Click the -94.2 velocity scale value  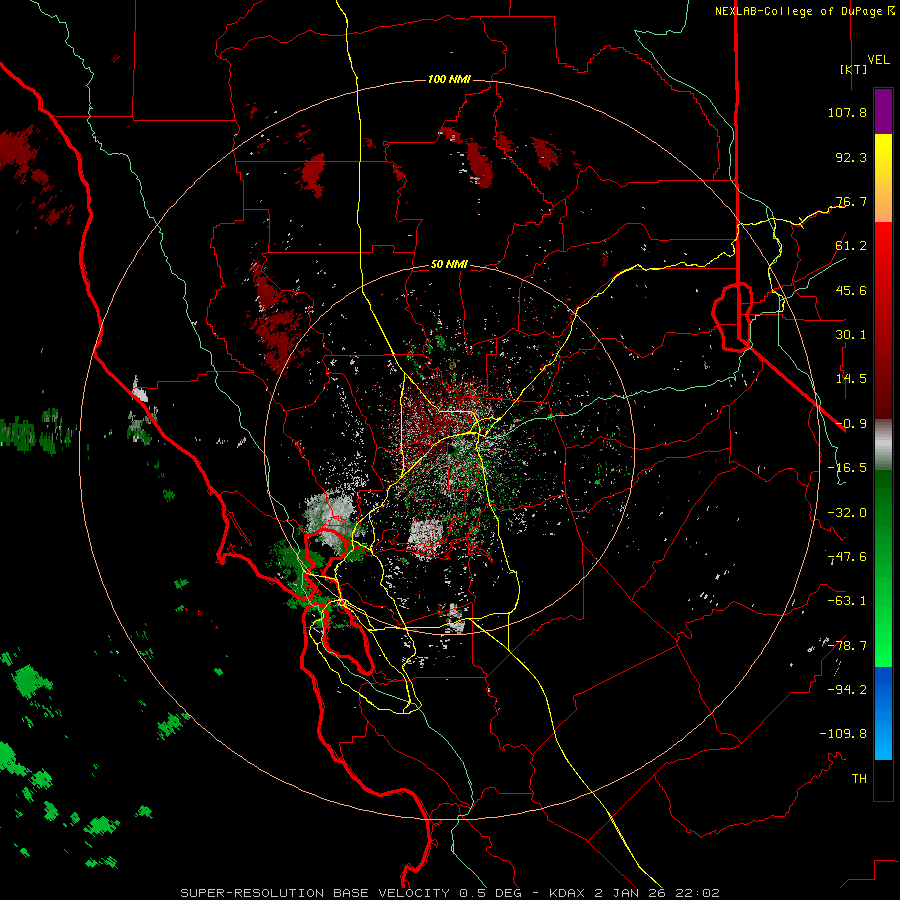[x=847, y=690]
